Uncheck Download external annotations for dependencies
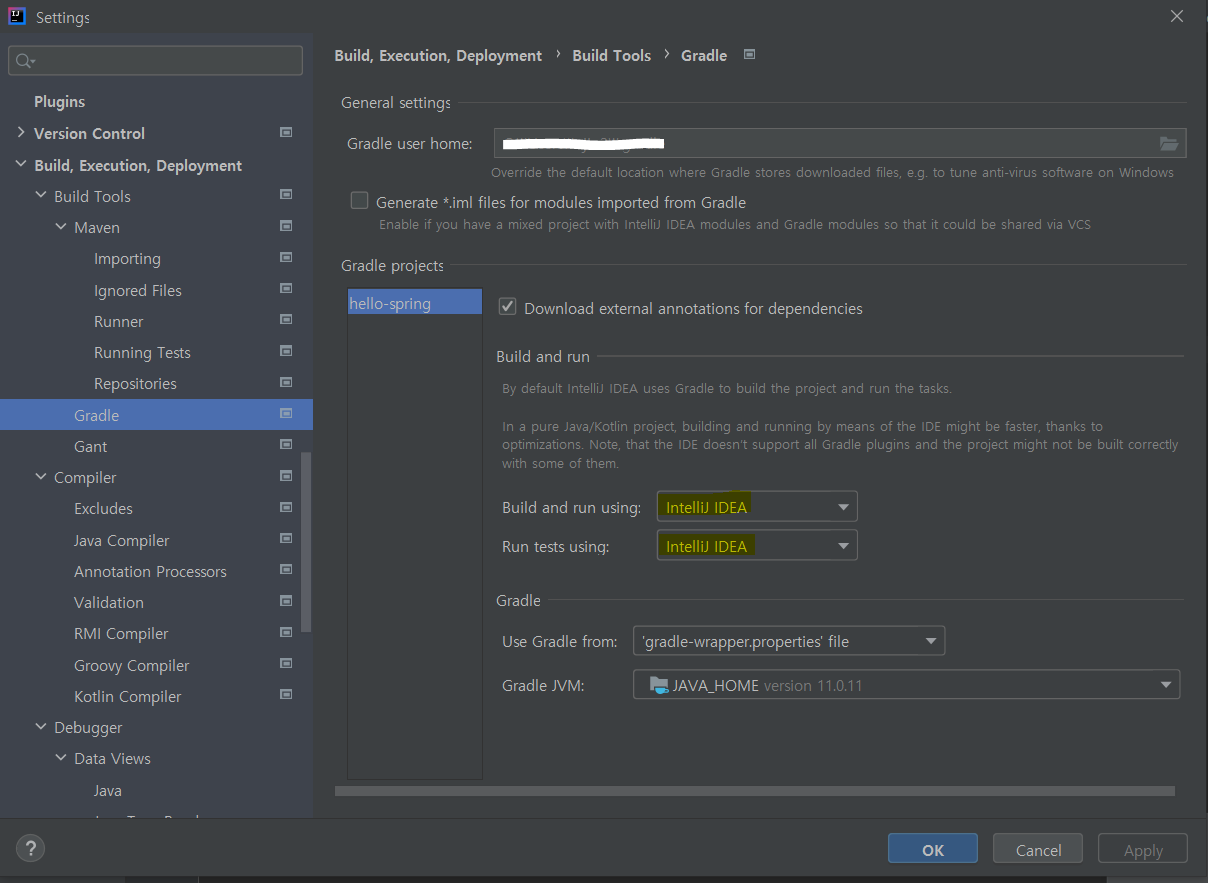 507,307
